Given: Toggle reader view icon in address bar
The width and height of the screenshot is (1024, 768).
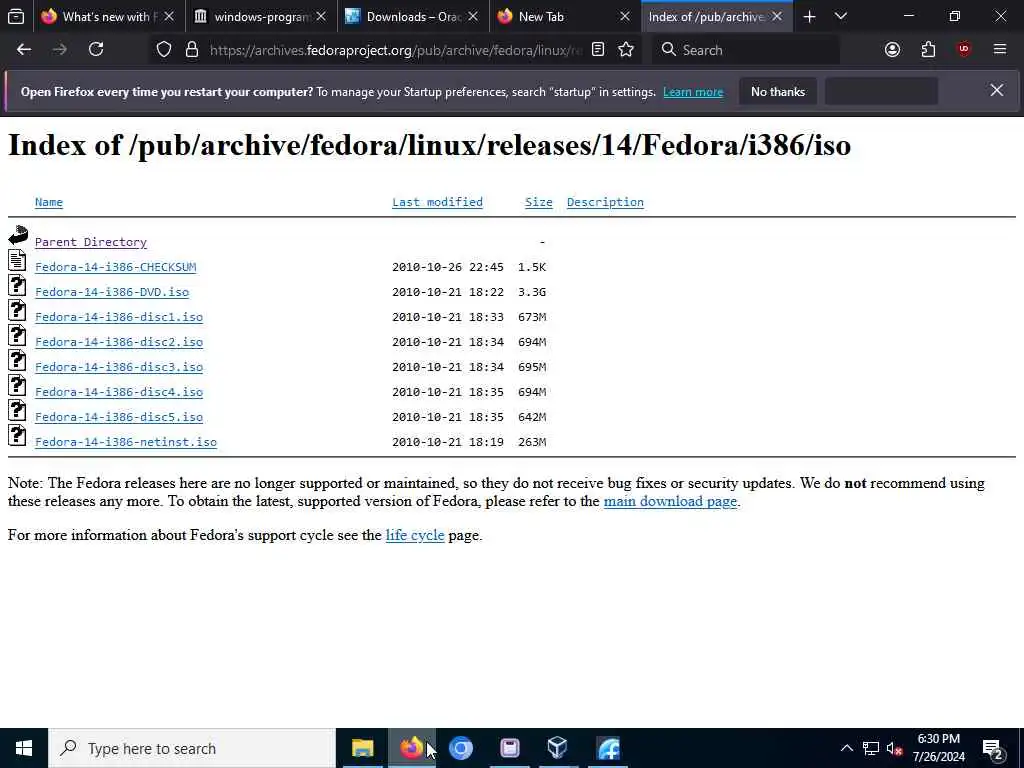Looking at the screenshot, I should [x=598, y=50].
